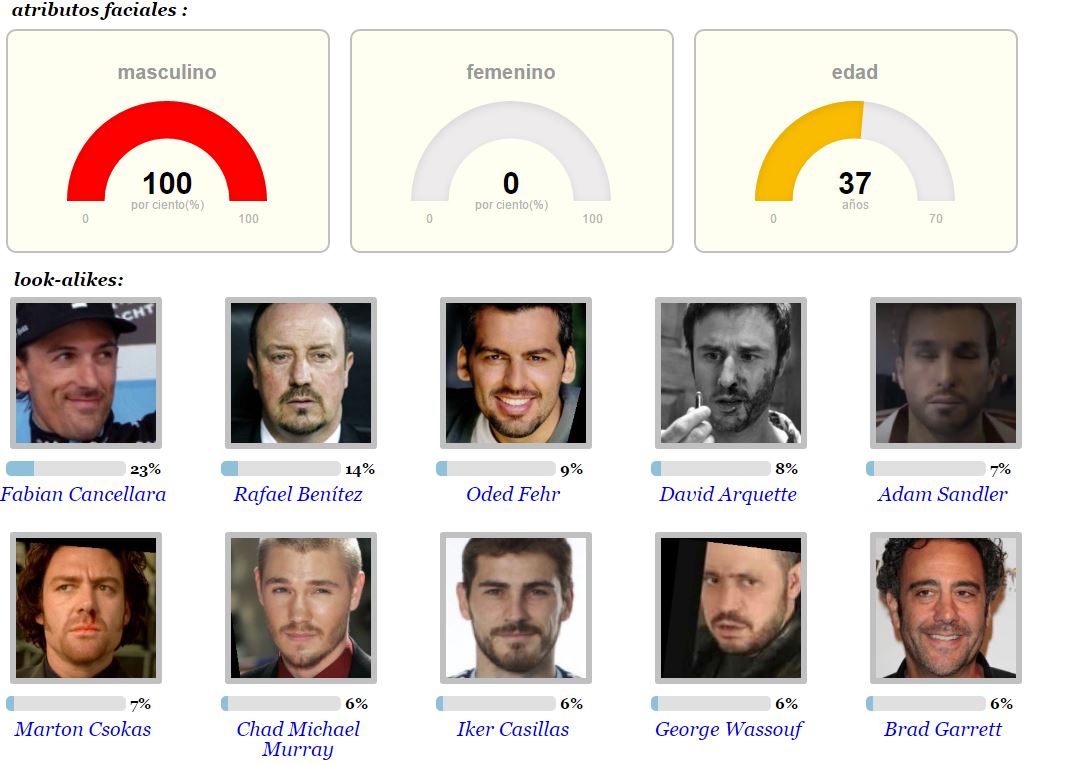Screen dimensions: 1083x765
Task: Click the thumbnail captioned George Wassouf
Action: pyautogui.click(x=731, y=608)
